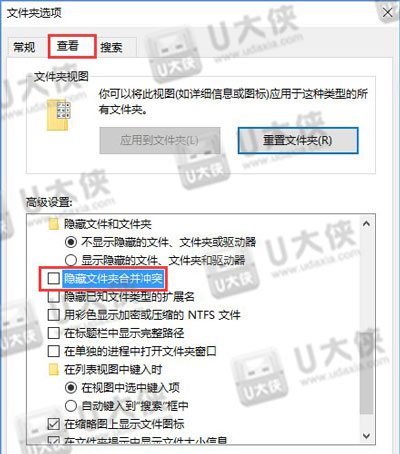Select the 查看 tab
Screen dimensions: 400x454
click(x=68, y=46)
